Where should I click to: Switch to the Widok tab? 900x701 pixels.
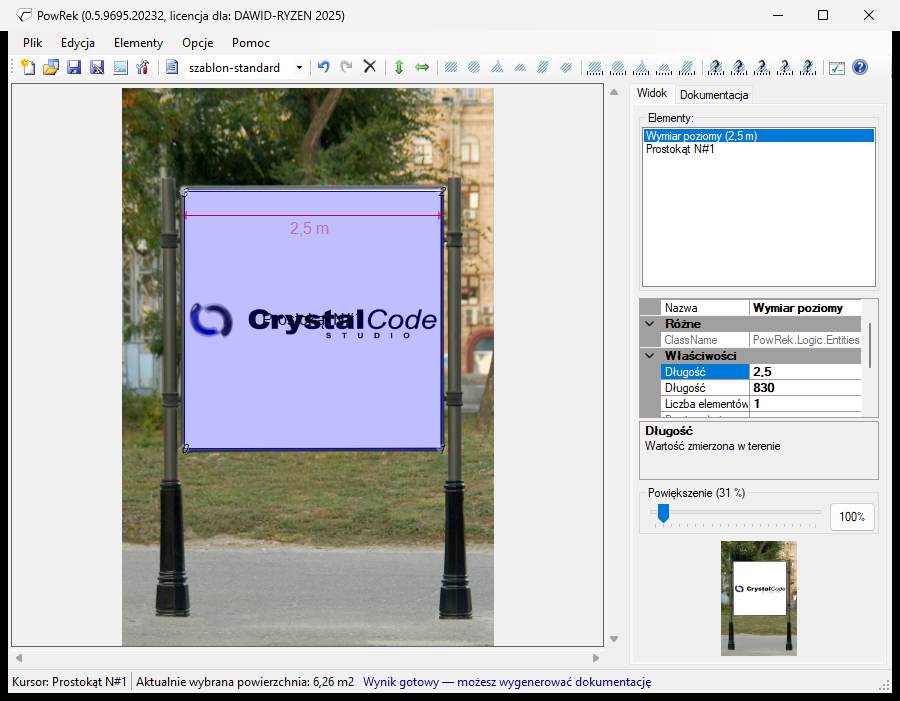[x=652, y=93]
